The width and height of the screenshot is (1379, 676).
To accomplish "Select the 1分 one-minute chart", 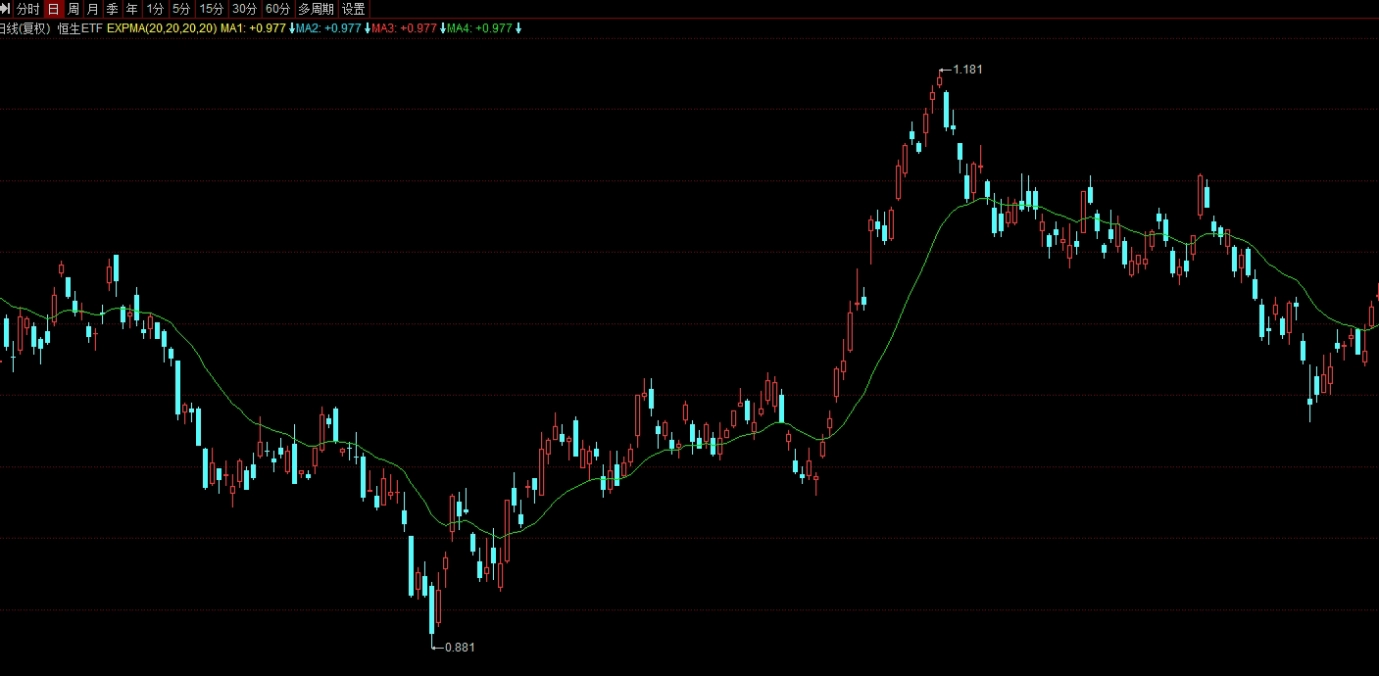I will tap(155, 9).
